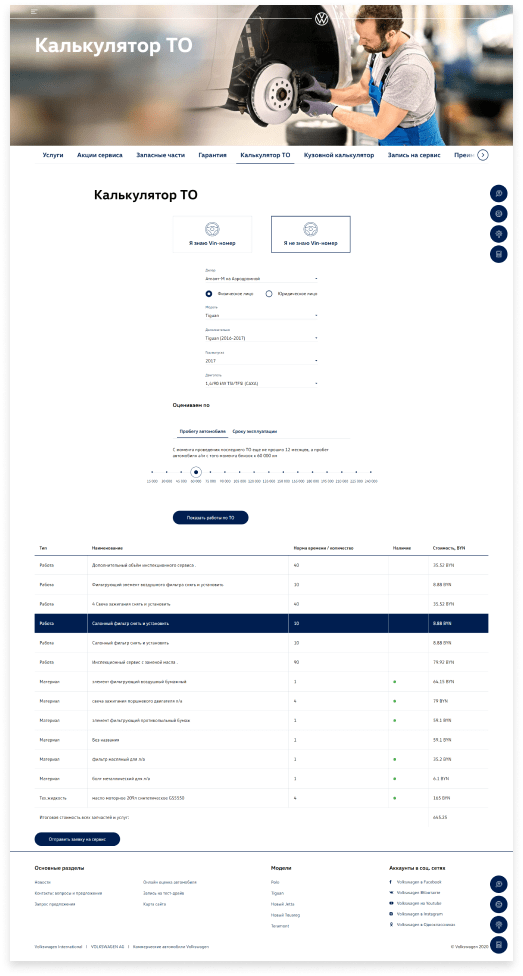523x976 pixels.
Task: Open the hamburger menu in the header
Action: click(x=34, y=12)
